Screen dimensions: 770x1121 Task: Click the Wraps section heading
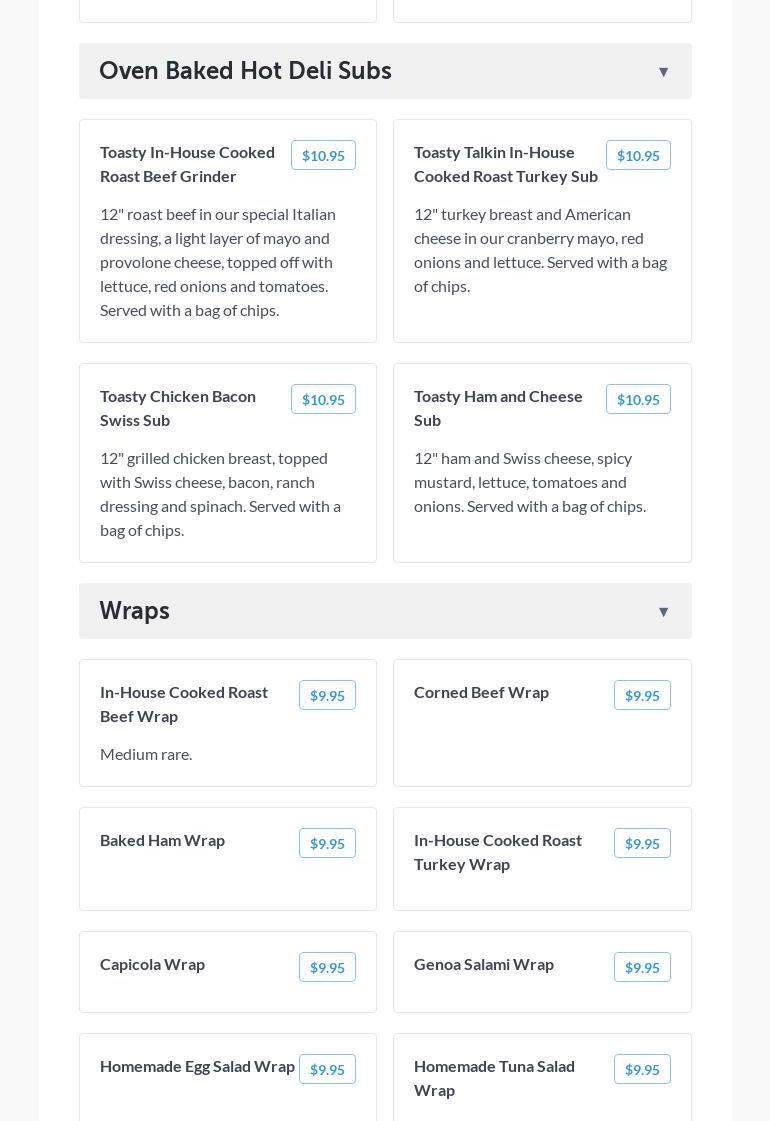pyautogui.click(x=135, y=611)
